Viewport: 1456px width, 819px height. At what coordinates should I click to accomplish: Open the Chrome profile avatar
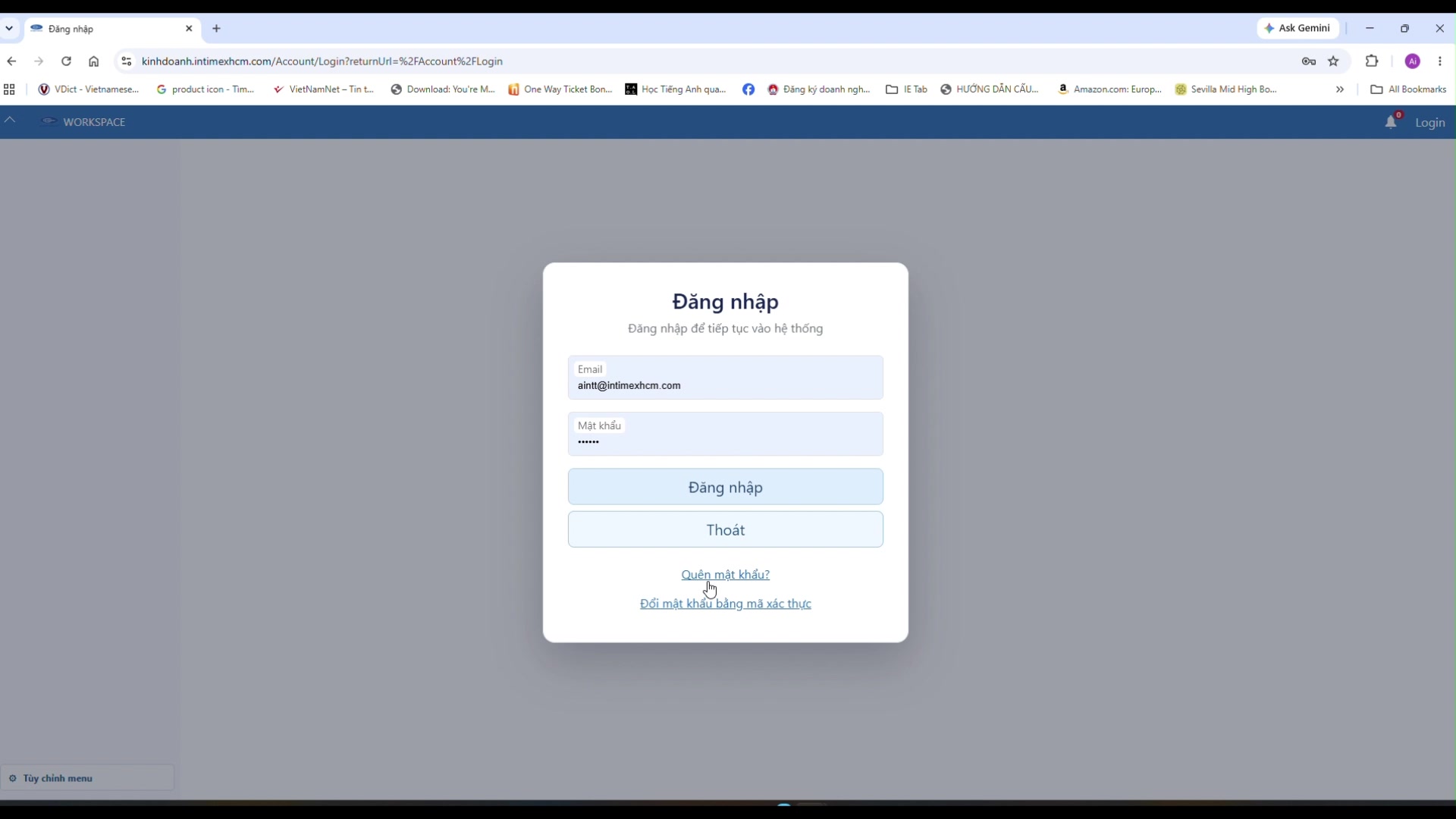(x=1413, y=61)
